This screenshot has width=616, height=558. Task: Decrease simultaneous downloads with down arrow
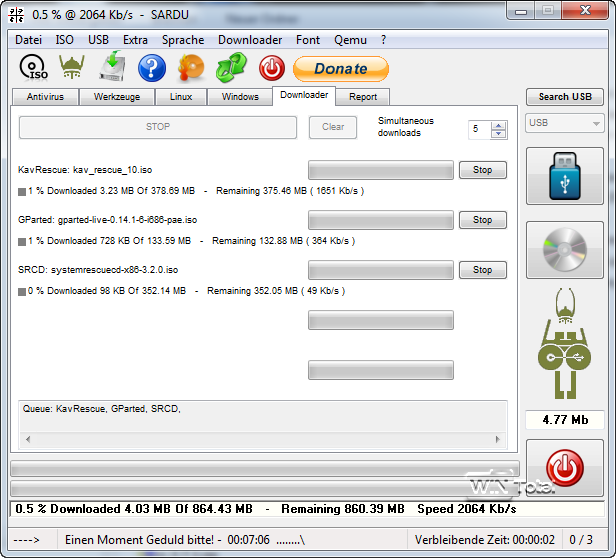coord(499,134)
